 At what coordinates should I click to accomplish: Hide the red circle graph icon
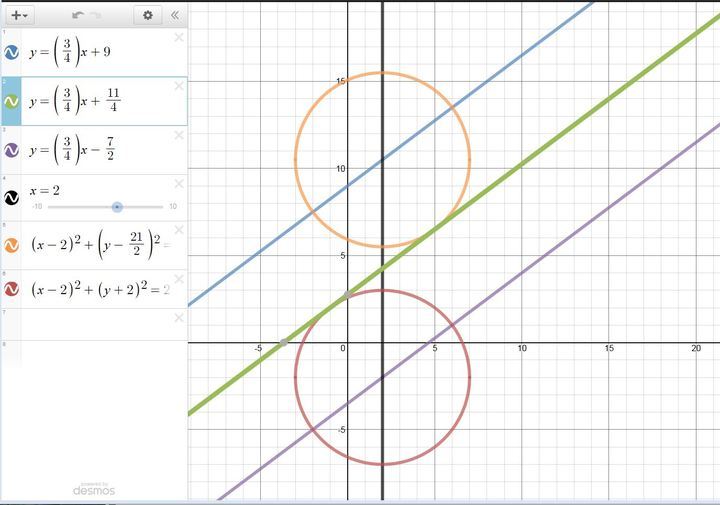pyautogui.click(x=12, y=289)
